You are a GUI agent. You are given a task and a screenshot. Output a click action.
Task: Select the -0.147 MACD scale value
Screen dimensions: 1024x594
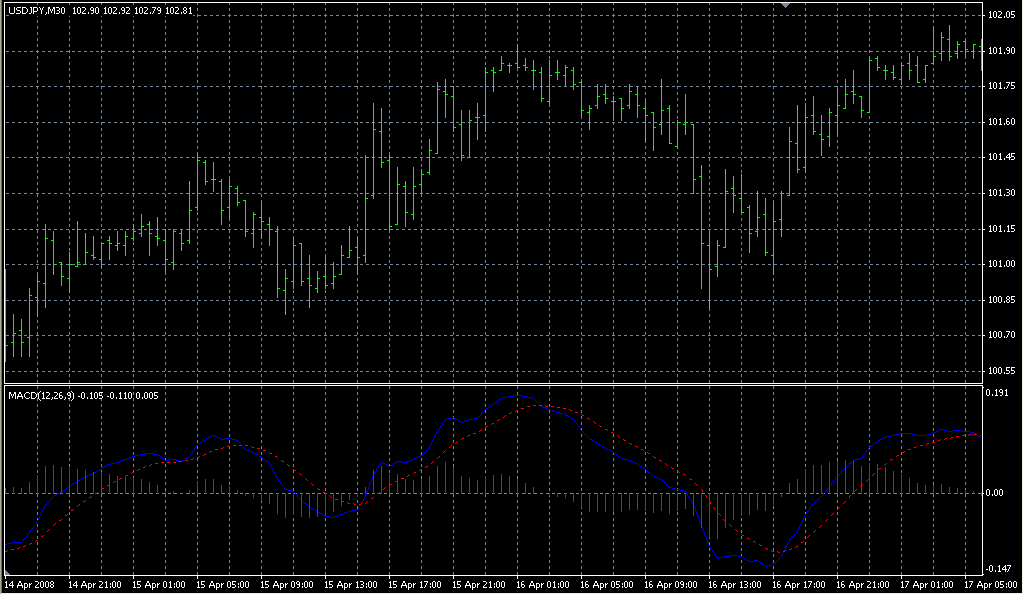click(1000, 568)
